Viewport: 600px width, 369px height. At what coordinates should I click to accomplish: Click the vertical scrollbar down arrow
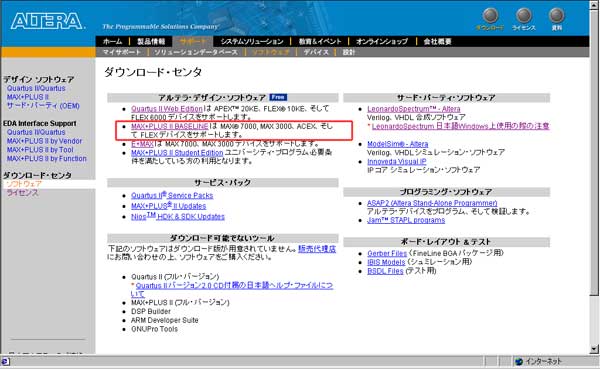click(x=594, y=349)
